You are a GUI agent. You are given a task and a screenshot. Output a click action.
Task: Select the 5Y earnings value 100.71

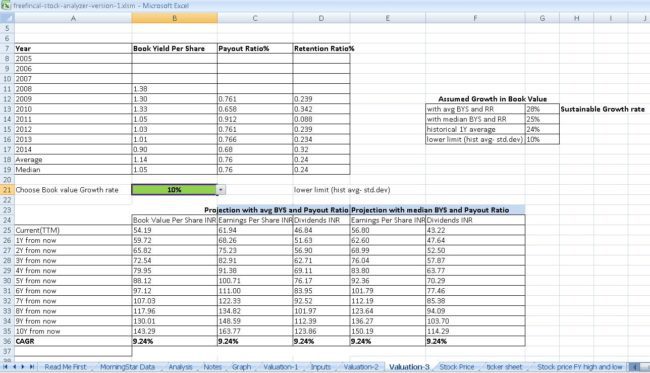point(255,281)
